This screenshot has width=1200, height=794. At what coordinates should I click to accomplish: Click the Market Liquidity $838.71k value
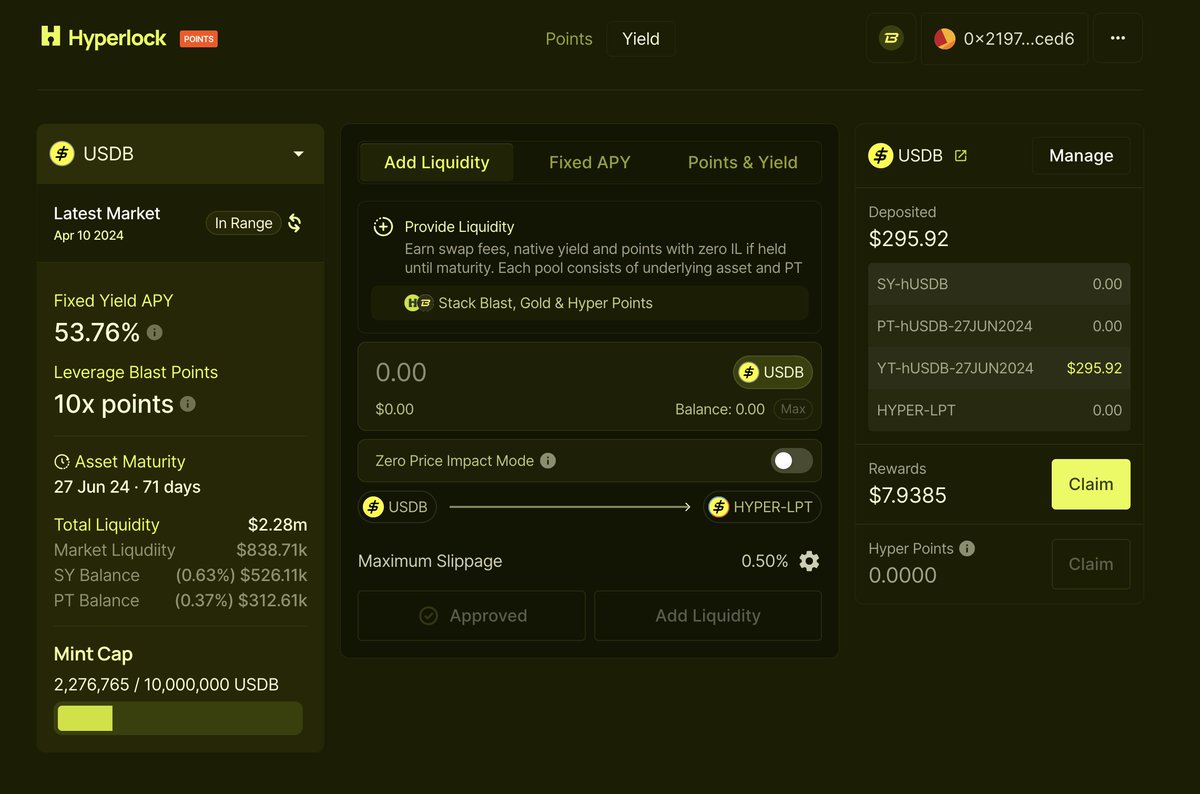pos(271,550)
